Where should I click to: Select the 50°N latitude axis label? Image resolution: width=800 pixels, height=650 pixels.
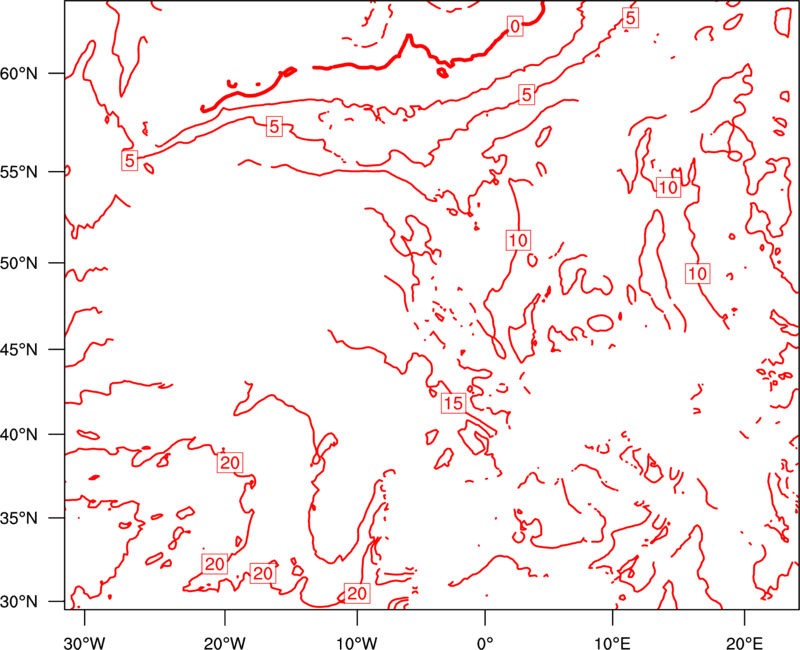click(x=19, y=263)
